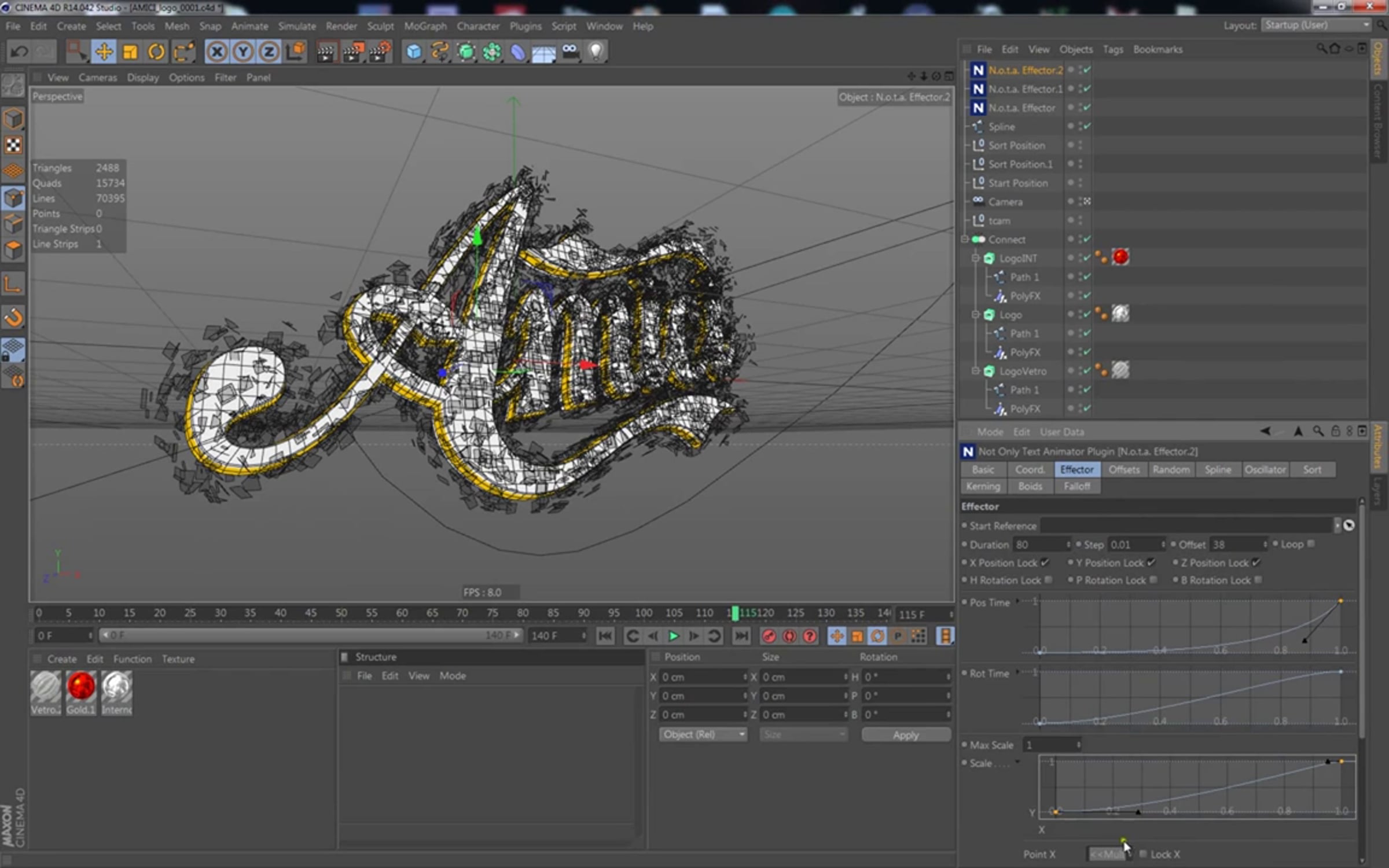The height and width of the screenshot is (868, 1389).
Task: Click the Boids tab button
Action: (1030, 486)
